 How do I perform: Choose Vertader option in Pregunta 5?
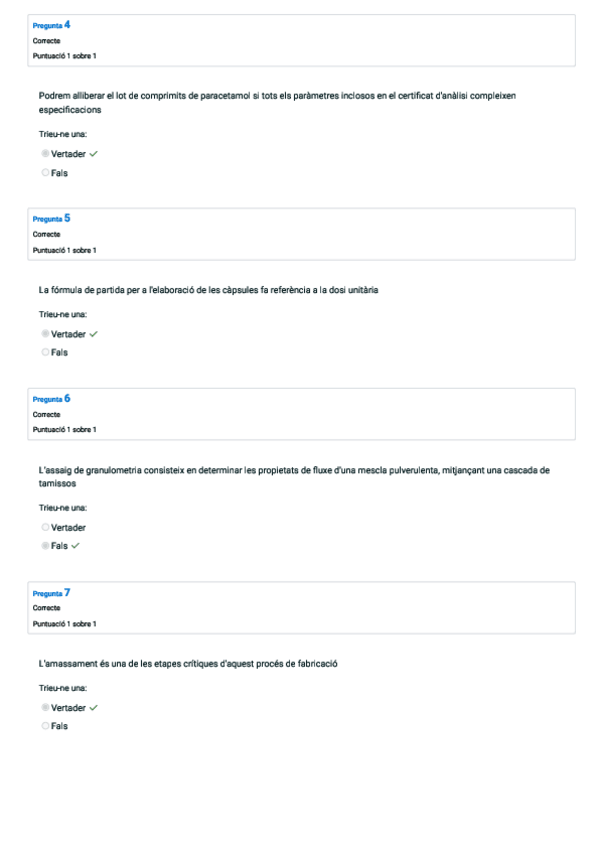tap(45, 334)
